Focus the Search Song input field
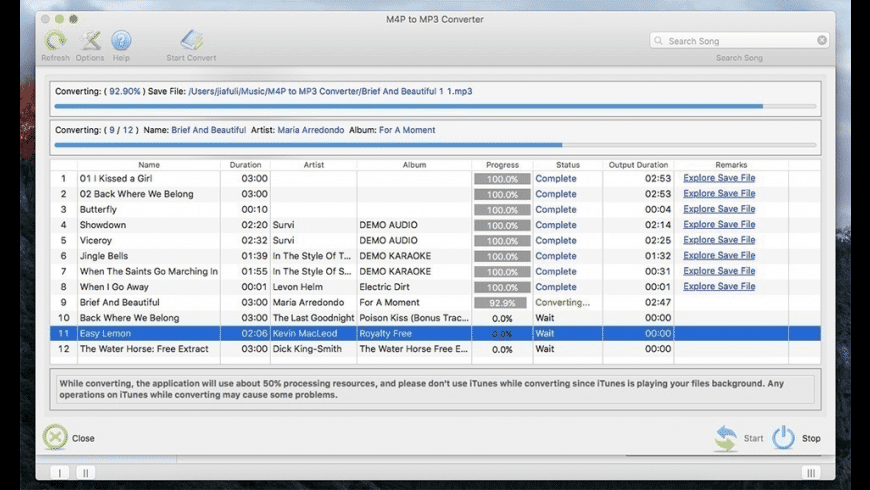 (x=739, y=41)
